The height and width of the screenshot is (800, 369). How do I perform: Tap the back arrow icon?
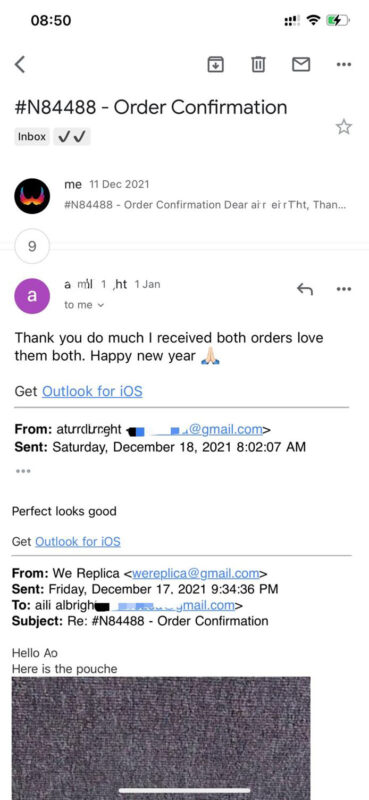point(20,65)
